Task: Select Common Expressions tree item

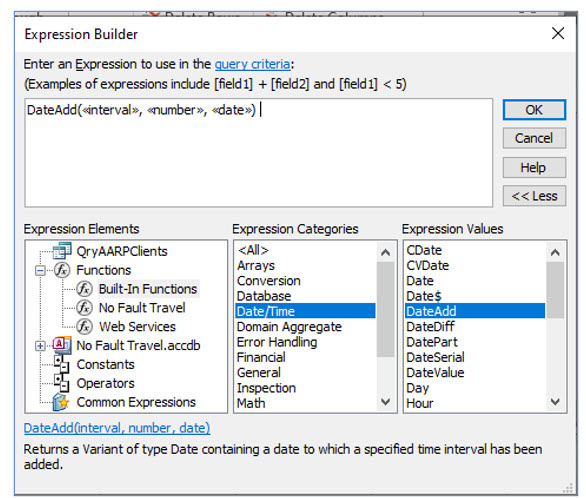Action: coord(136,402)
